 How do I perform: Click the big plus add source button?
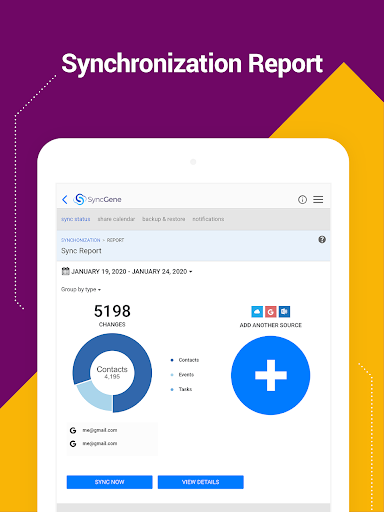(x=271, y=375)
